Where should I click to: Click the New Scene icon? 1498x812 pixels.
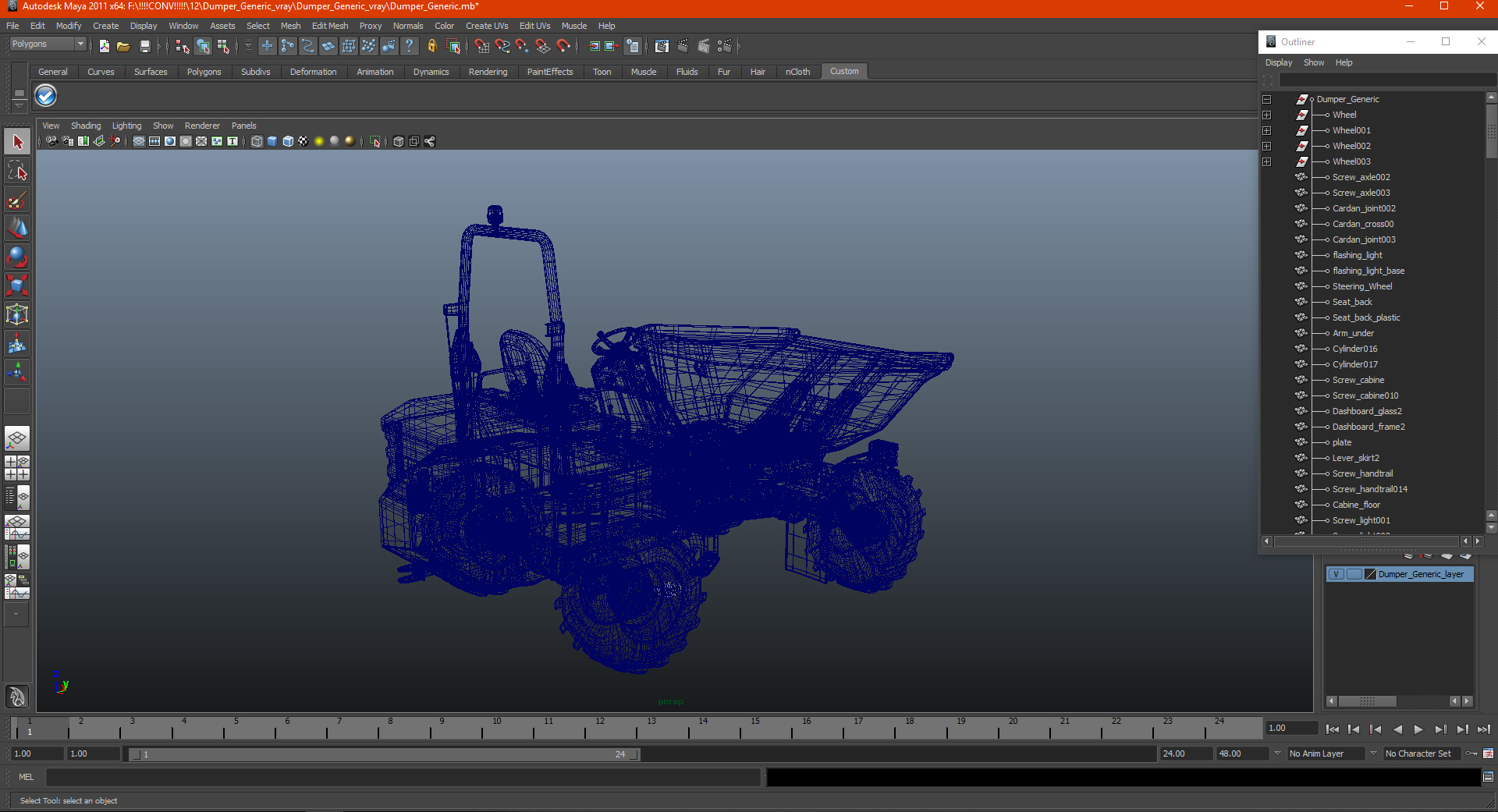[x=104, y=46]
